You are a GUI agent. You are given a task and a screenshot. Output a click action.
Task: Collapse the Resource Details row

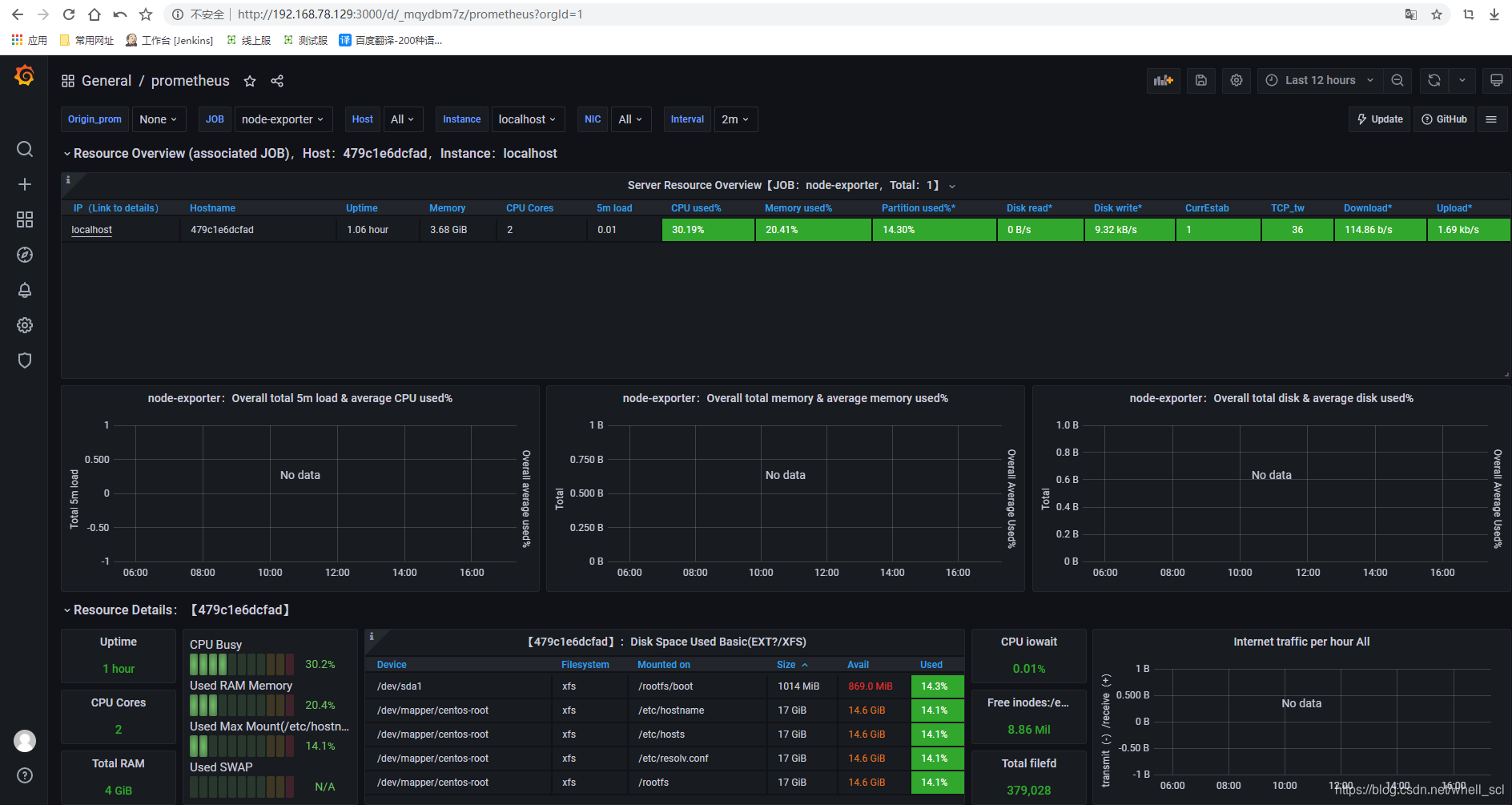[67, 610]
